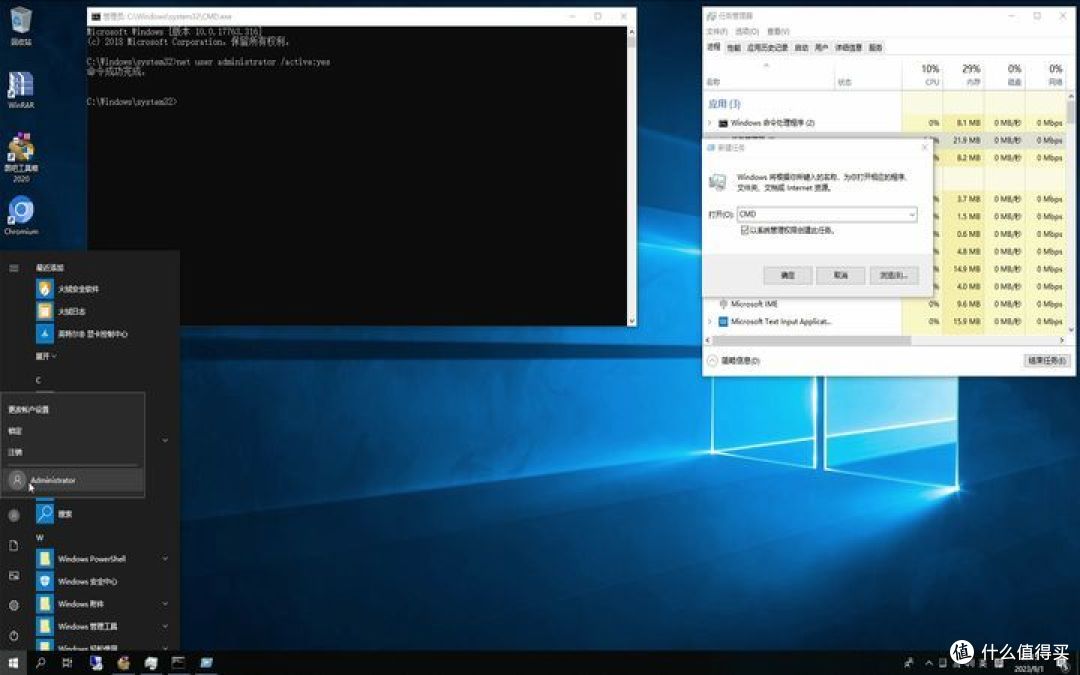Close the 新建任务 dialog with its X

tap(924, 147)
